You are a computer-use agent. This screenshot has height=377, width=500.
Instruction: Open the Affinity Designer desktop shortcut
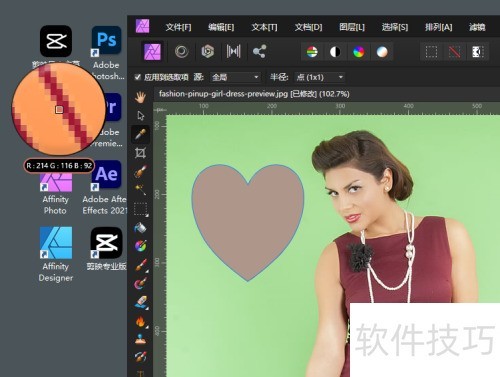pos(56,255)
